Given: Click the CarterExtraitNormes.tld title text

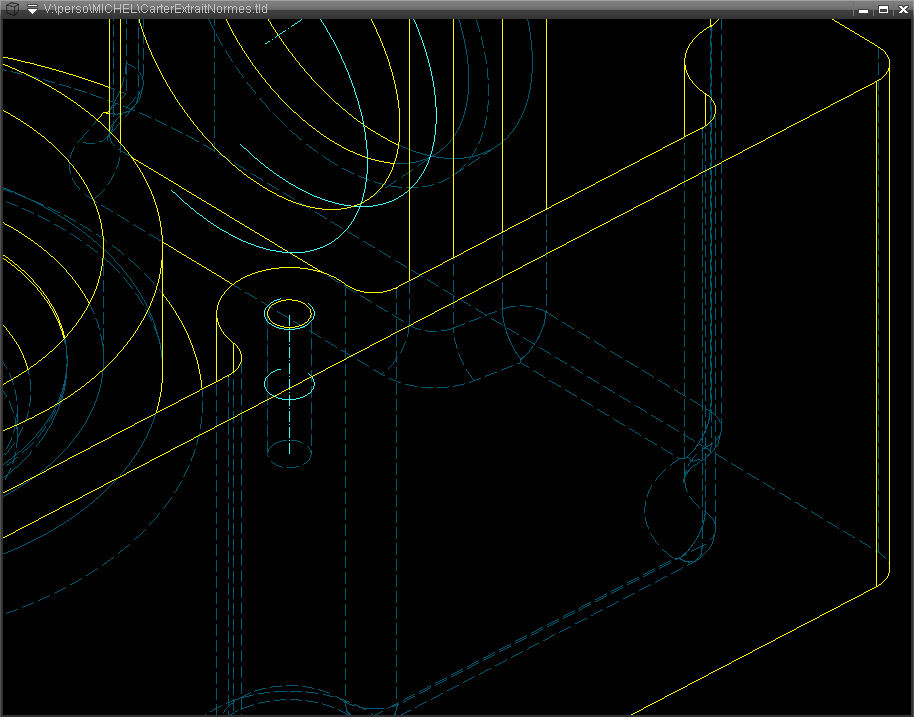Looking at the screenshot, I should (155, 9).
